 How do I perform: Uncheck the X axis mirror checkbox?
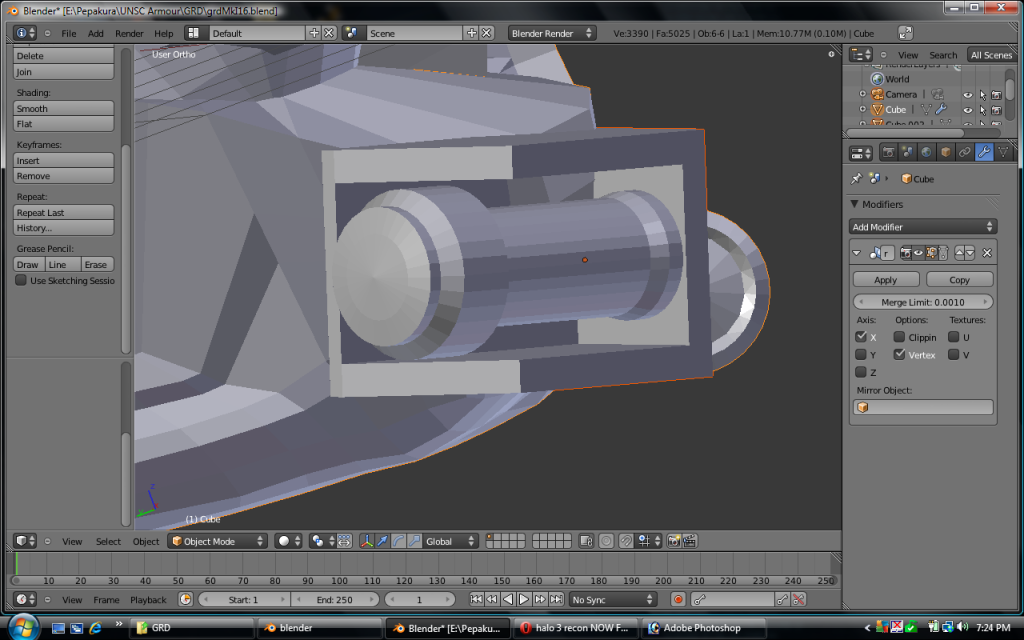tap(861, 337)
